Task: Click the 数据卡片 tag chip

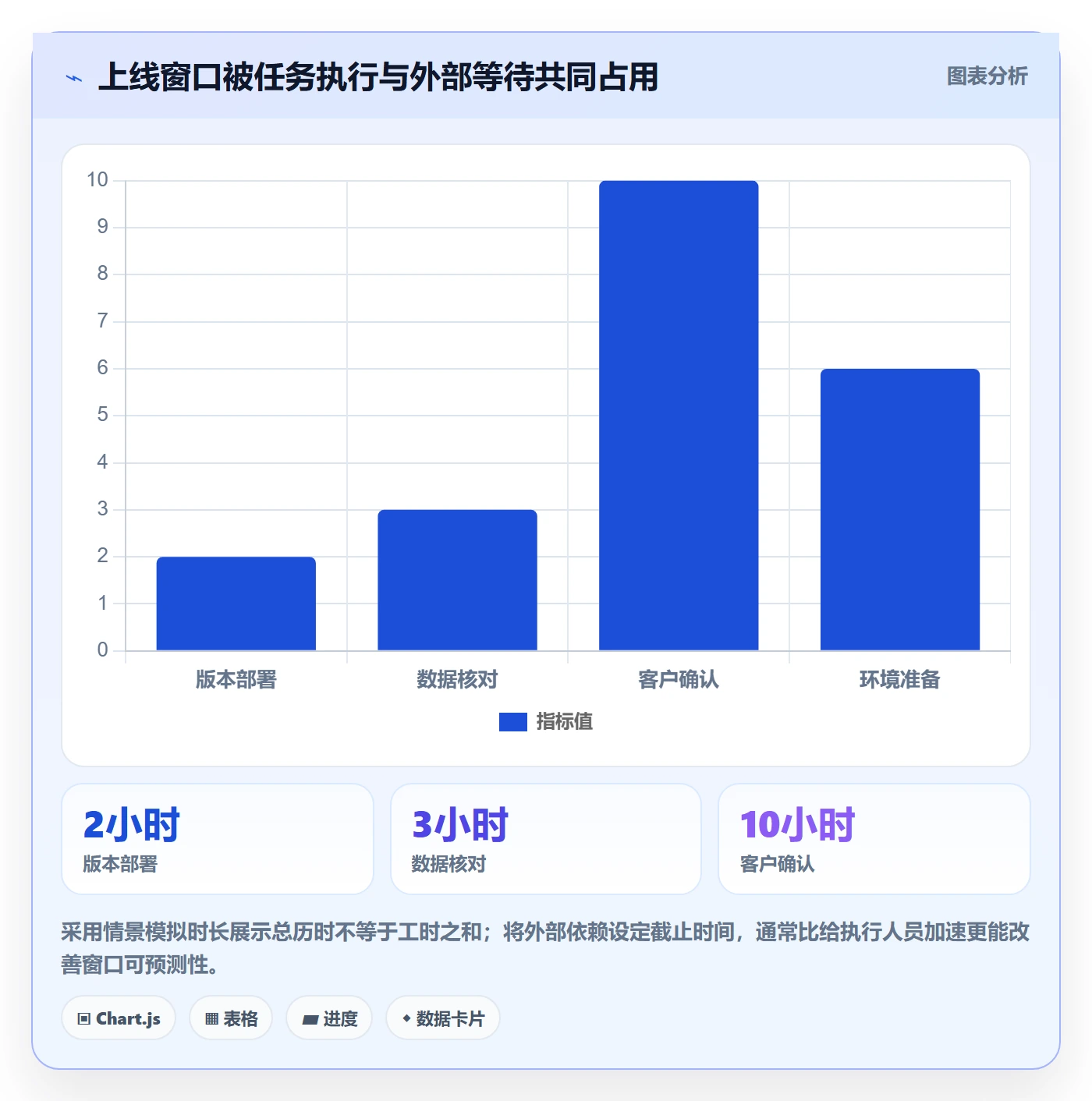Action: [x=443, y=1018]
